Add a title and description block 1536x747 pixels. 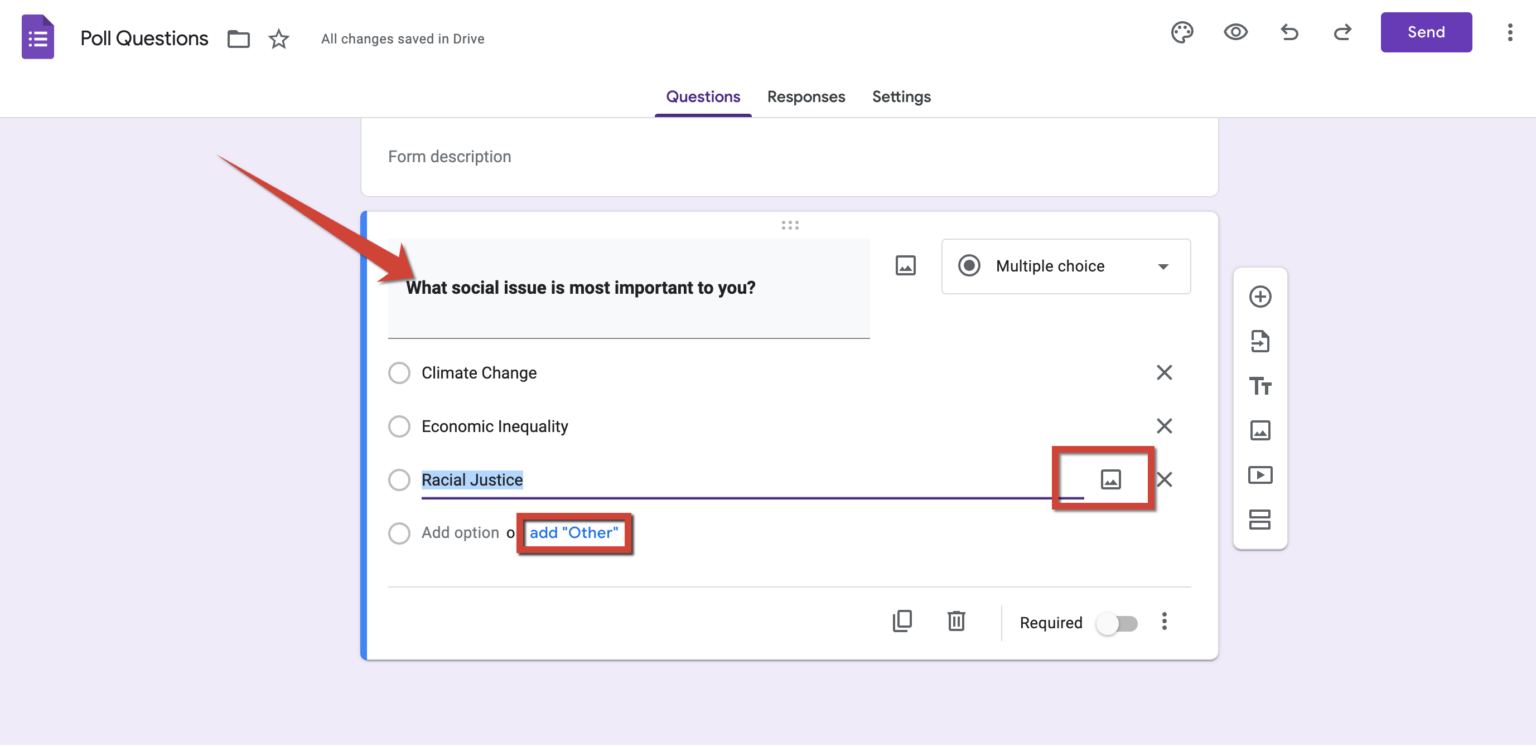pyautogui.click(x=1260, y=386)
